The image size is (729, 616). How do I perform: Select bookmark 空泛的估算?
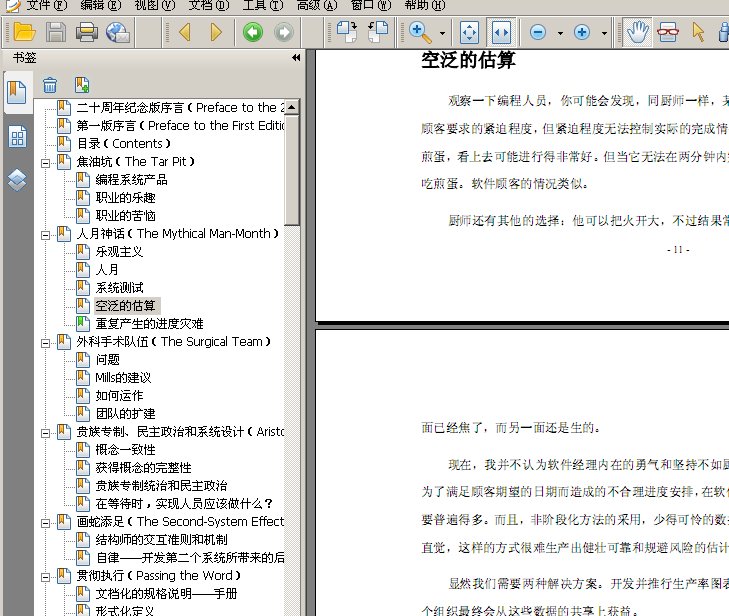click(x=126, y=306)
